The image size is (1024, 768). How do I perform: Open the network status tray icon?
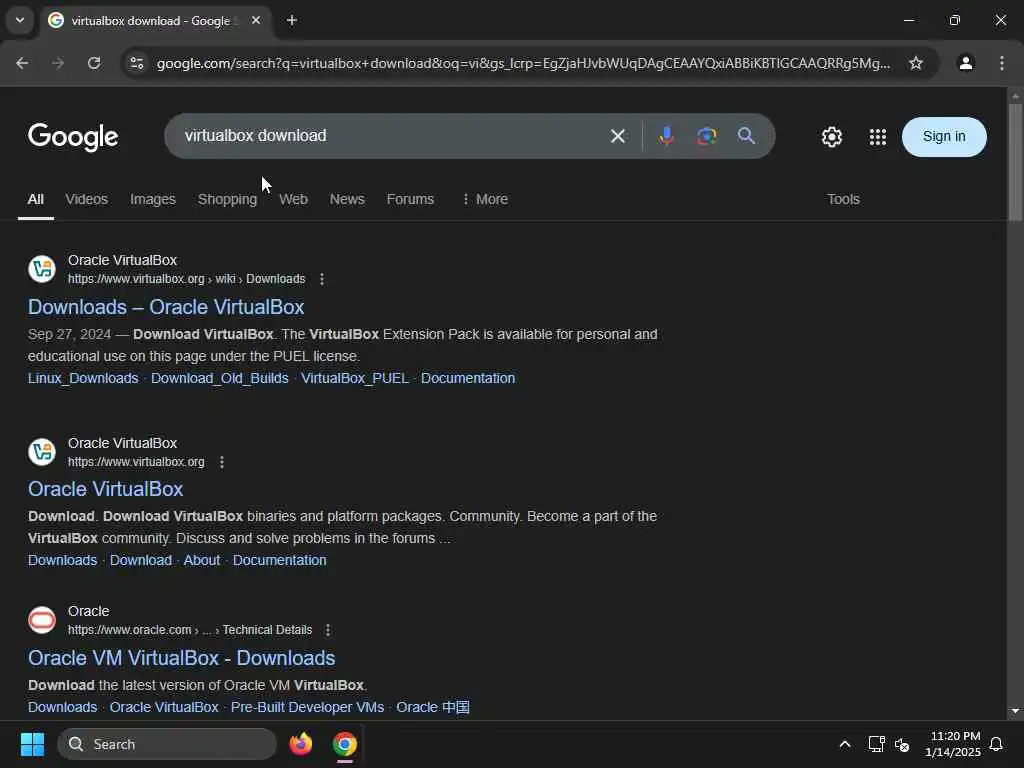pyautogui.click(x=876, y=744)
